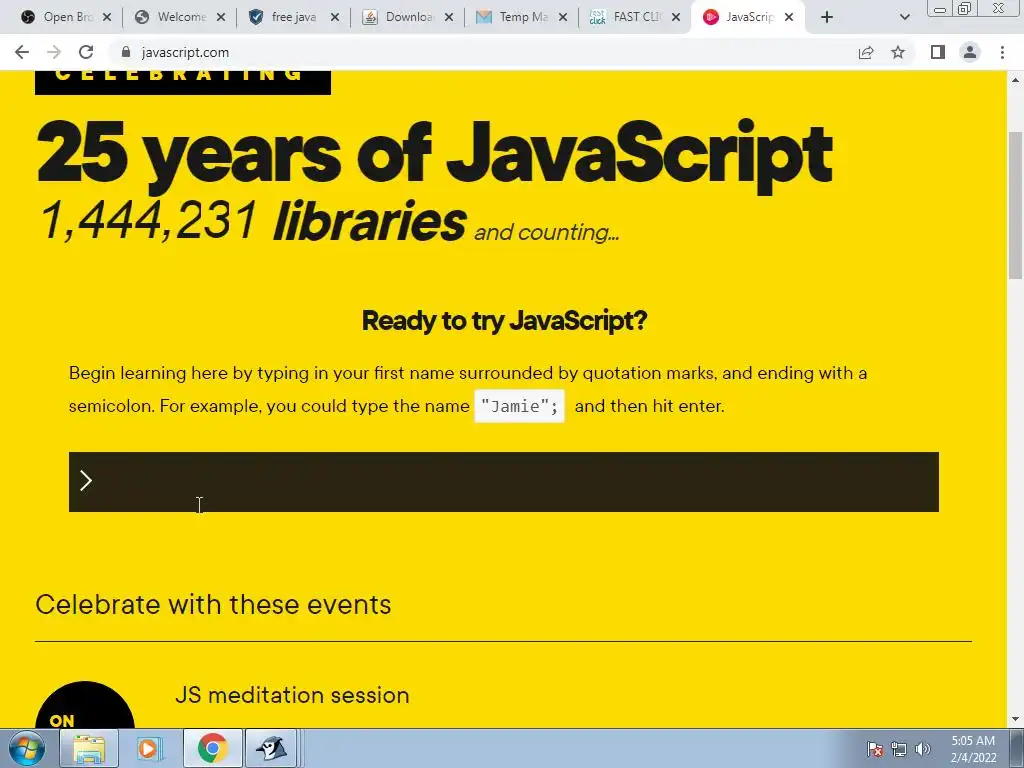Share this page using the share icon
This screenshot has height=768, width=1024.
[x=866, y=52]
